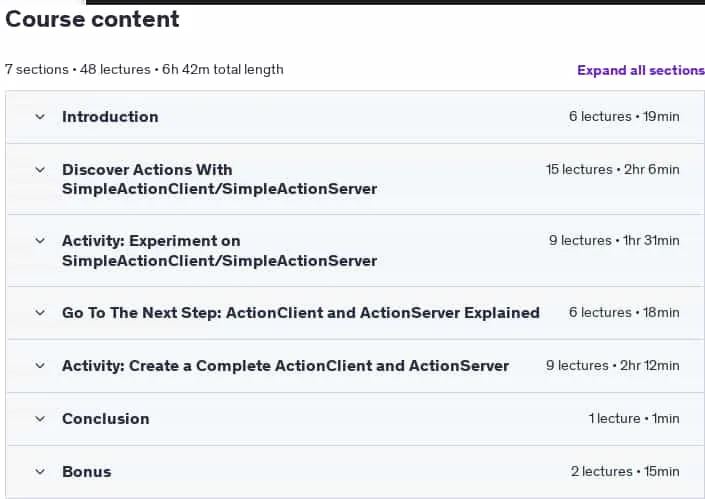Click the 15 lectures • 2hr 6min label
The image size is (705, 499).
[x=613, y=169]
